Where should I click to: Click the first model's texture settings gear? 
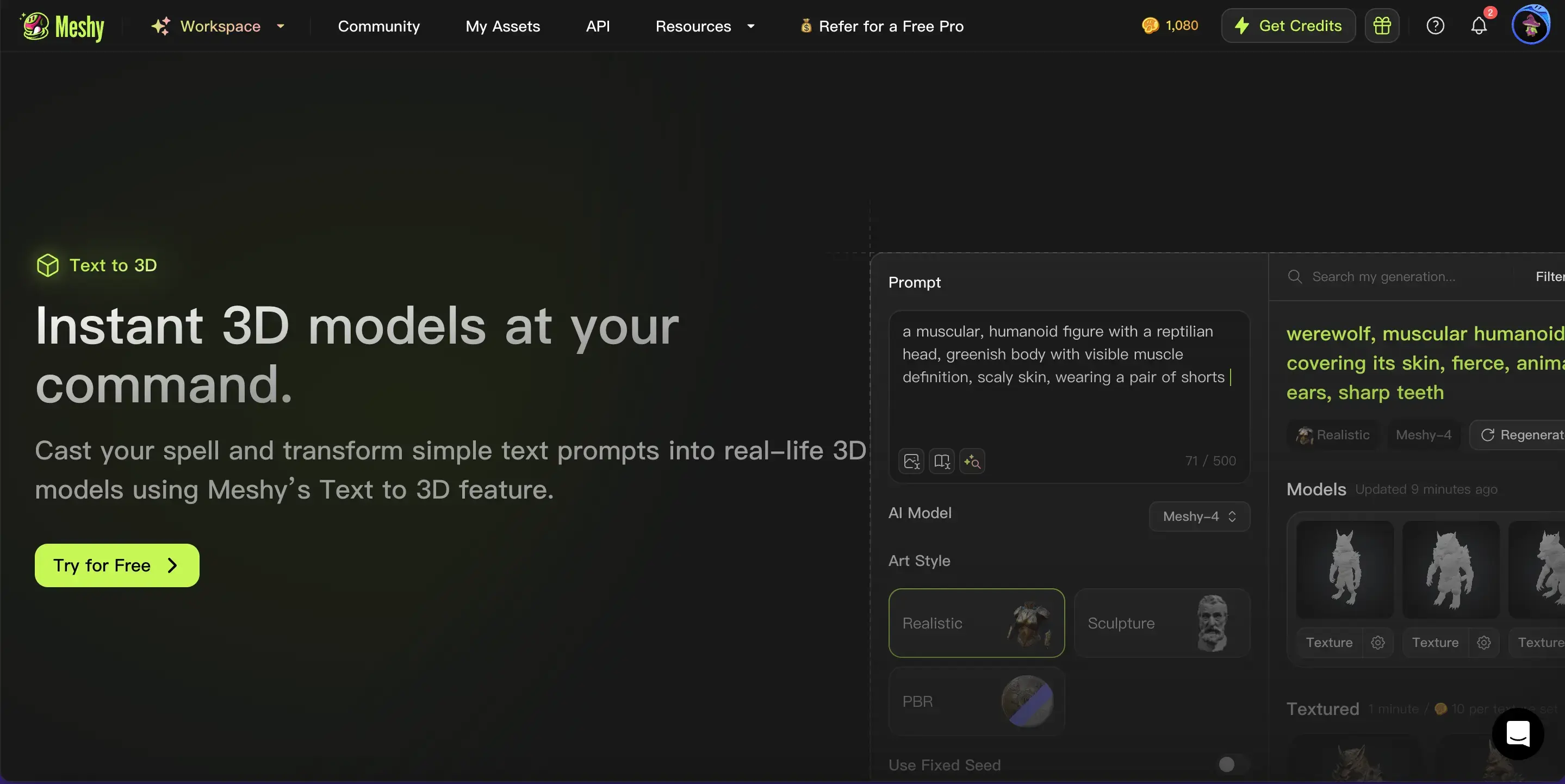(x=1377, y=643)
